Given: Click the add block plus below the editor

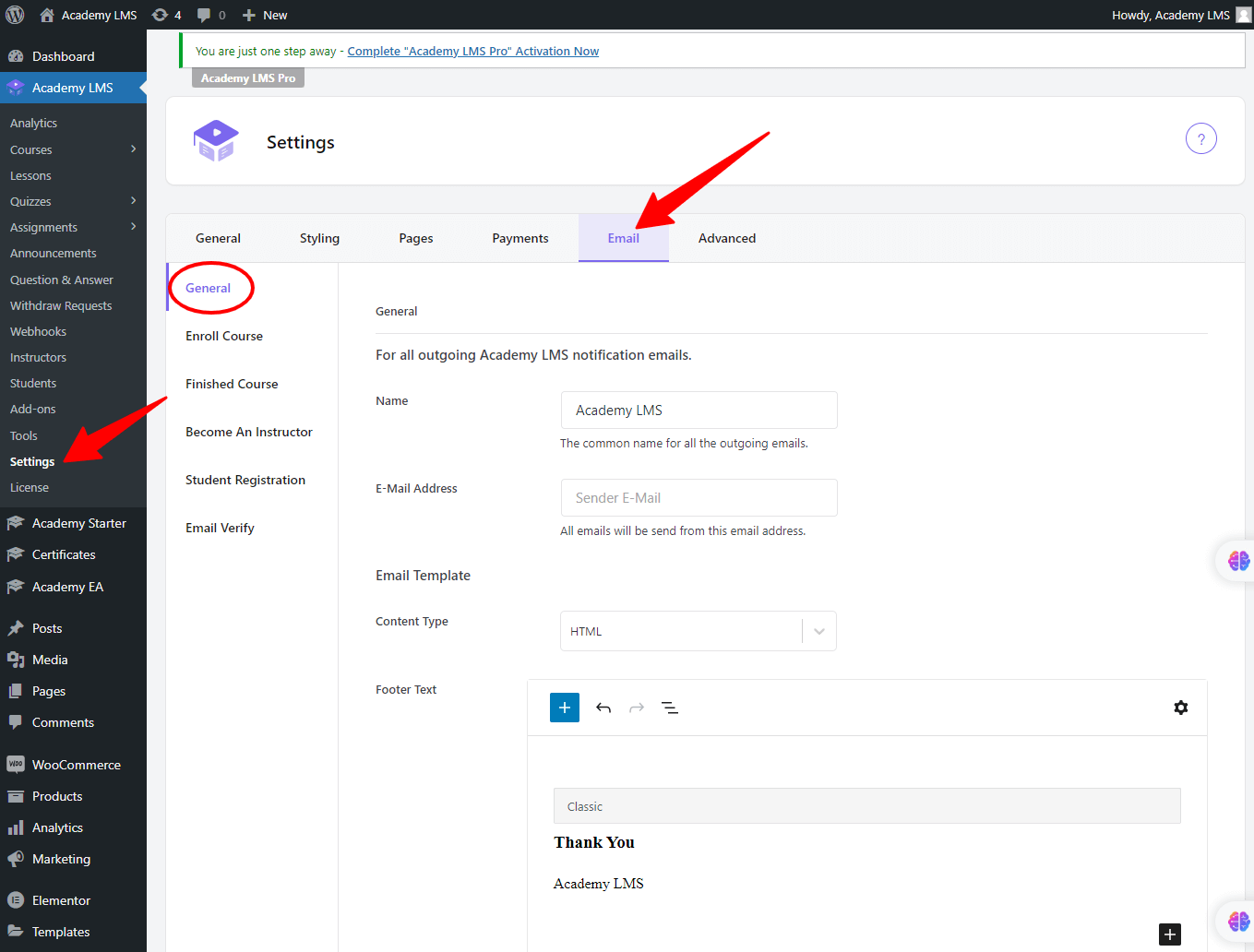Looking at the screenshot, I should pyautogui.click(x=1169, y=934).
